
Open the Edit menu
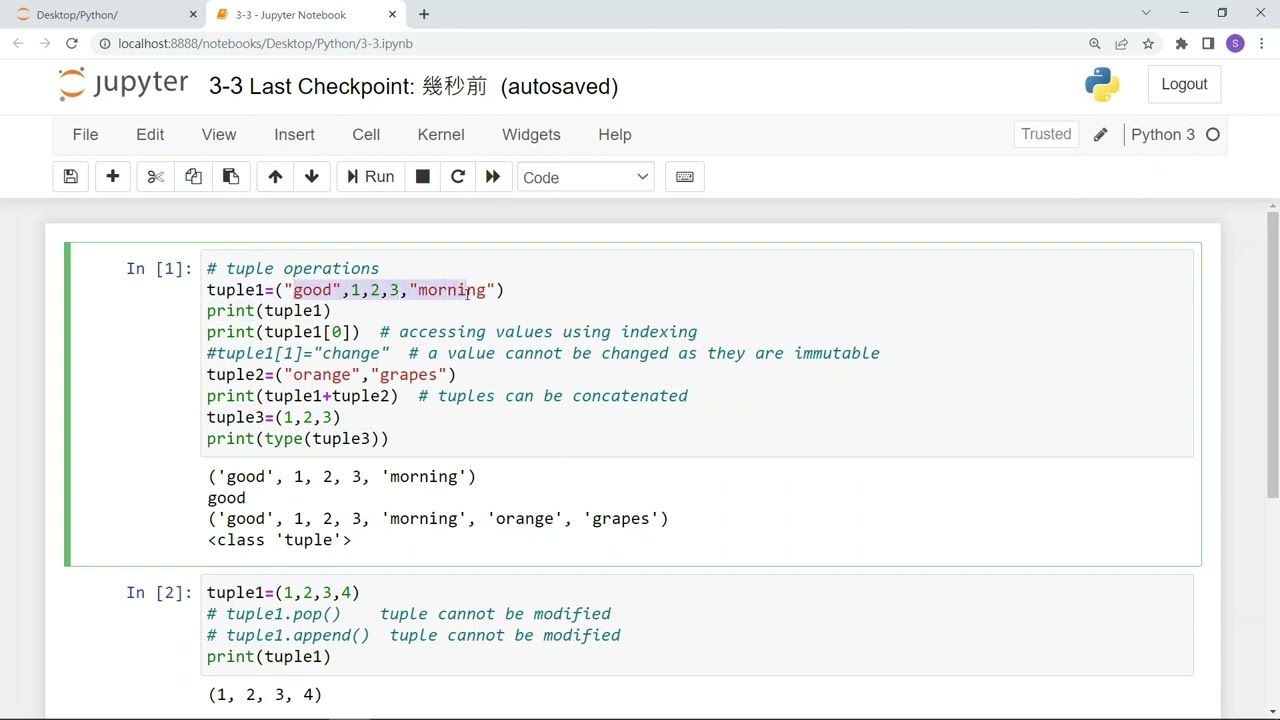tap(150, 135)
